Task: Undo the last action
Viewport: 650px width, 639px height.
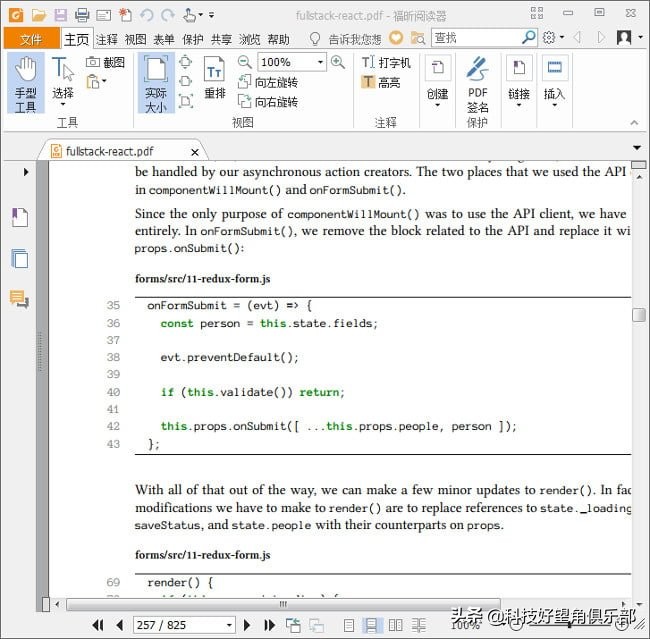Action: tap(146, 15)
